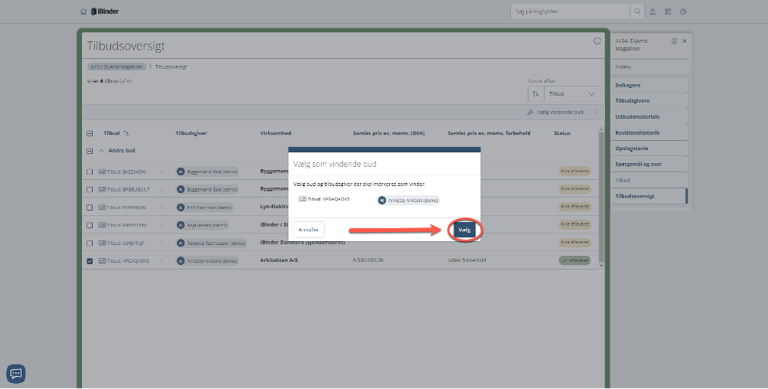Open Indeks in the side panel
Screen dimensions: 768x389
point(649,67)
